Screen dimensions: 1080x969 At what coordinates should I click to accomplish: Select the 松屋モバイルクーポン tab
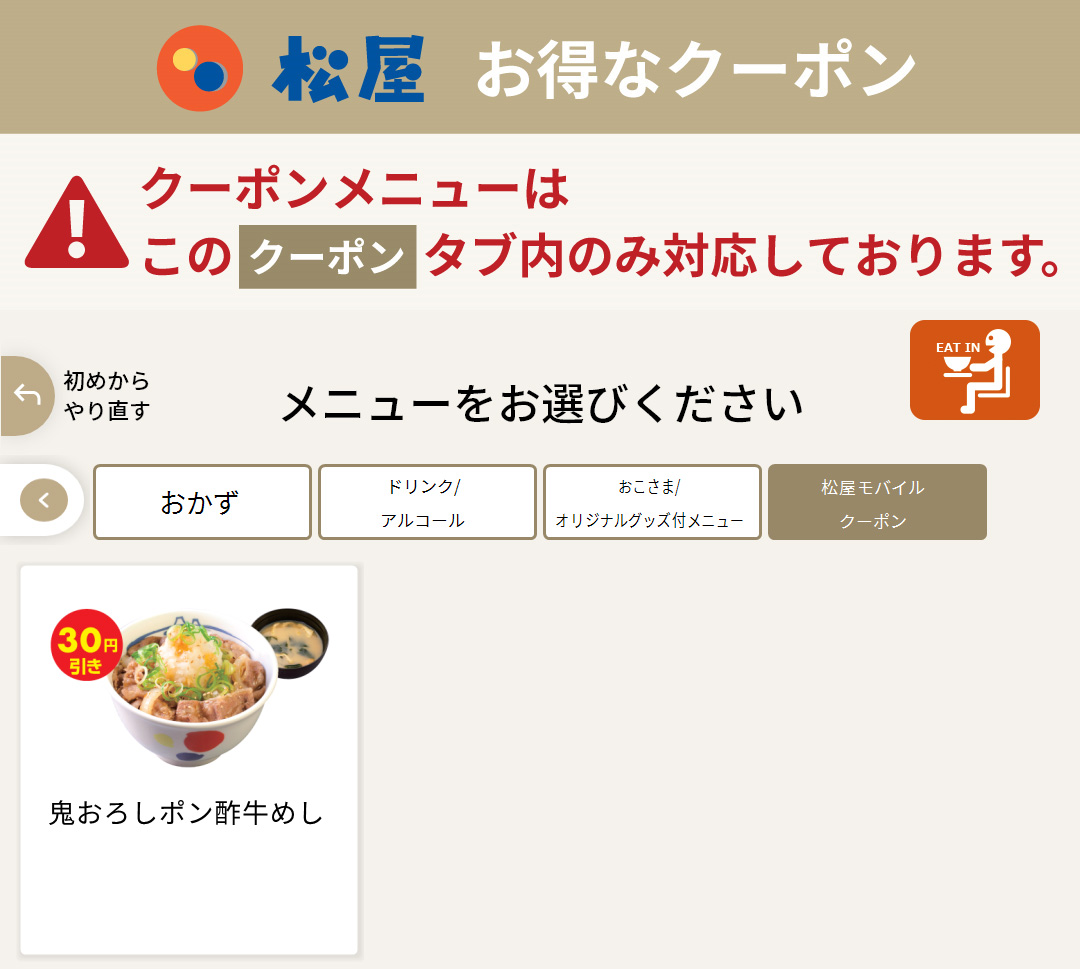tap(877, 502)
